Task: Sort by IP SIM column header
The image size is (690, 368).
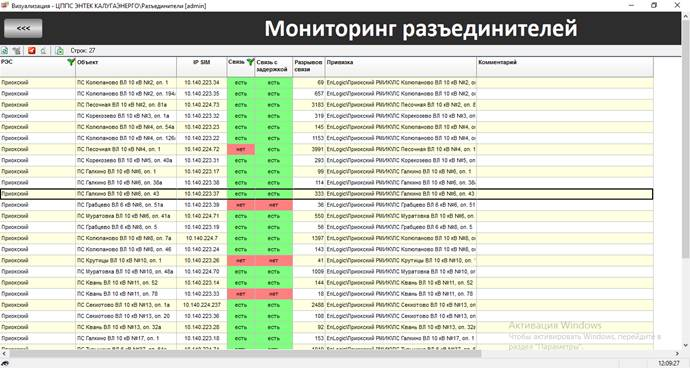Action: [x=202, y=66]
